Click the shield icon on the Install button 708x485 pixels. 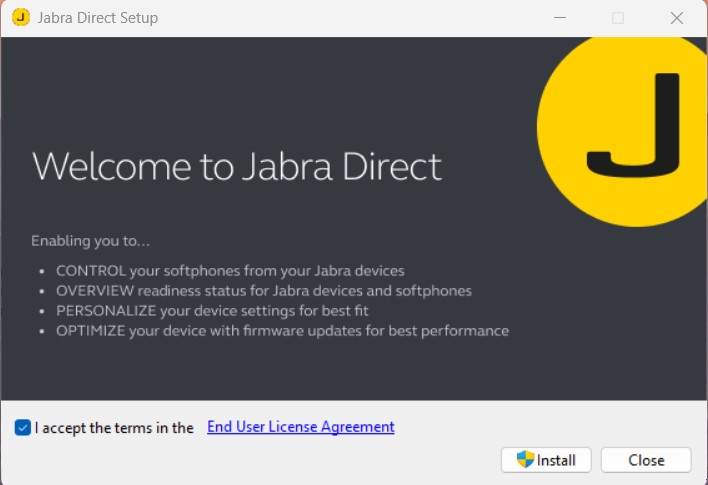(525, 460)
